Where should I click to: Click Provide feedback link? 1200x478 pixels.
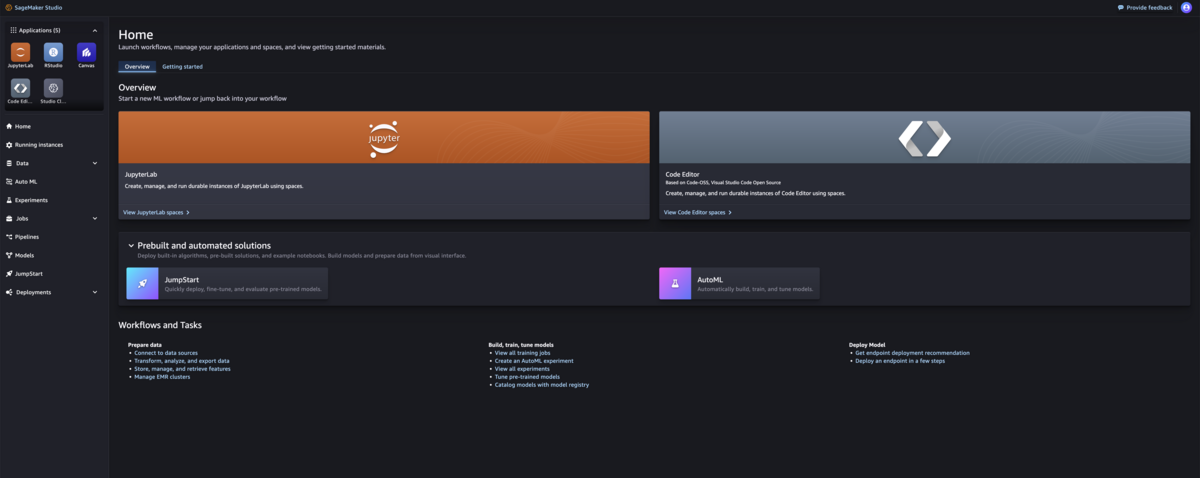[1145, 7]
